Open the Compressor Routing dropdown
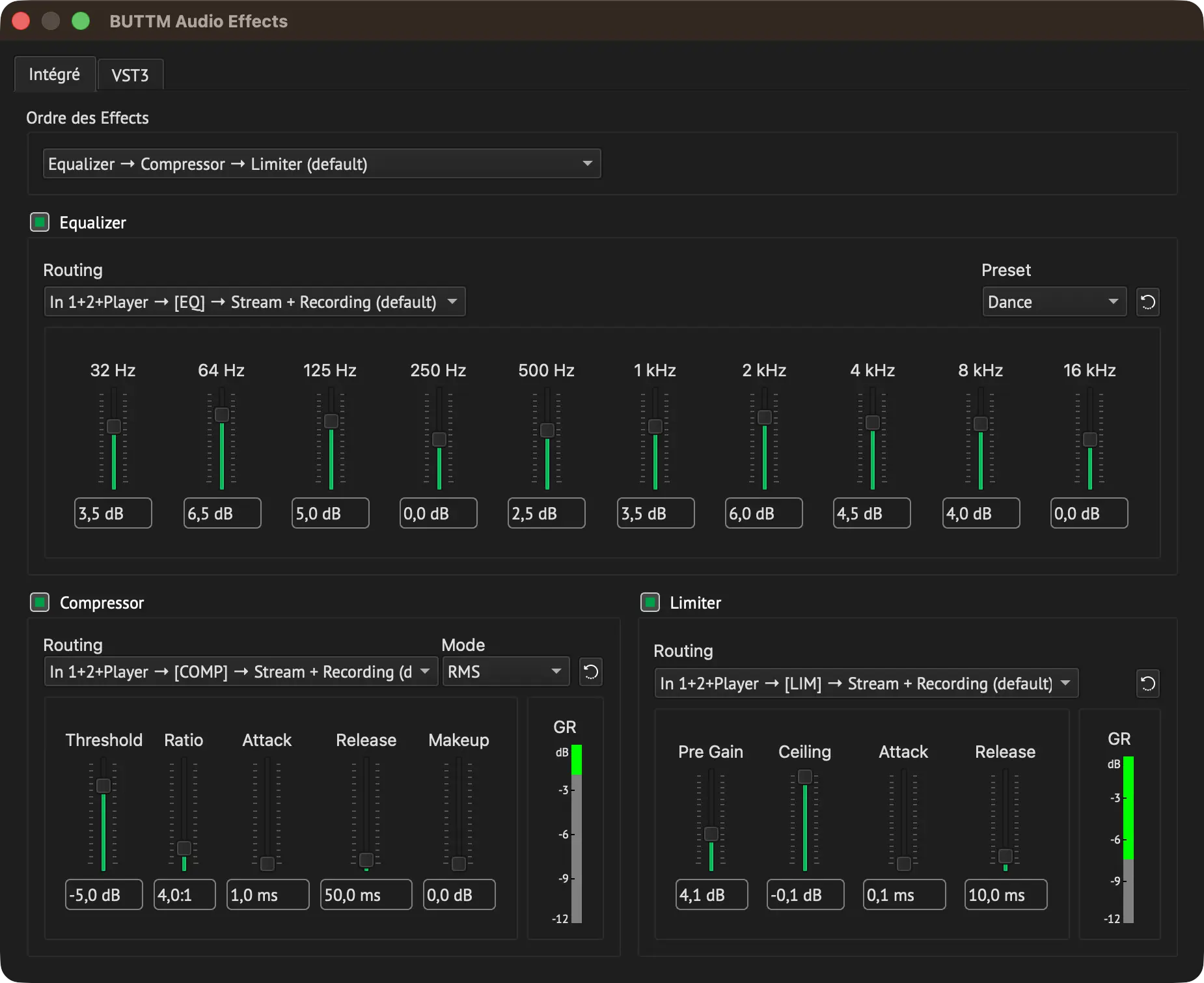 240,672
